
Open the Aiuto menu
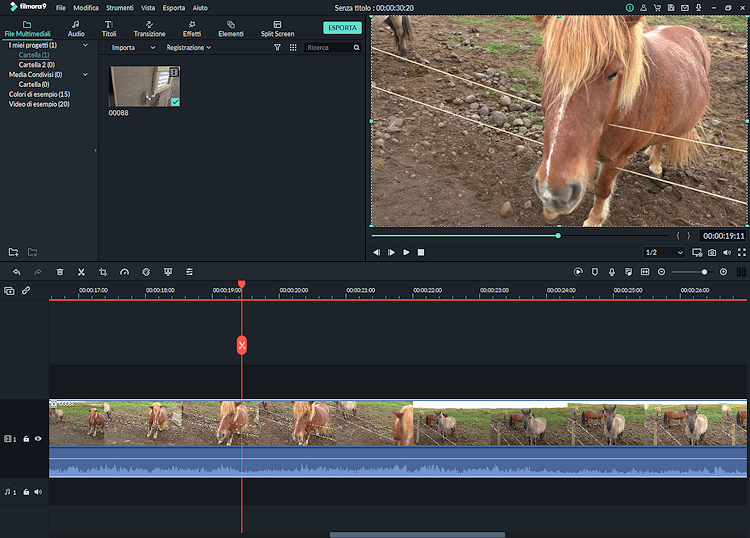[200, 8]
